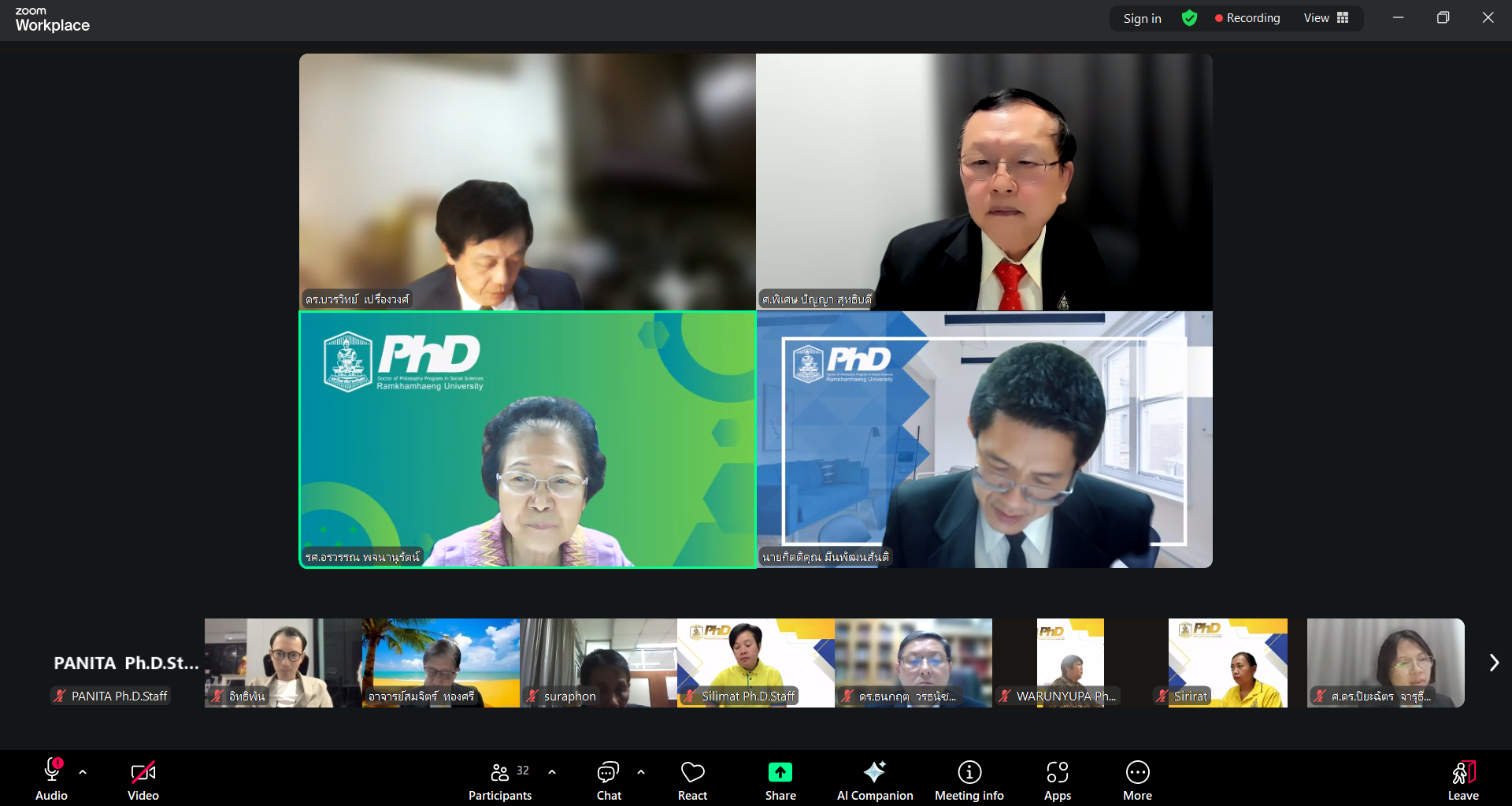Open the More options menu
1512x806 pixels.
tap(1137, 780)
